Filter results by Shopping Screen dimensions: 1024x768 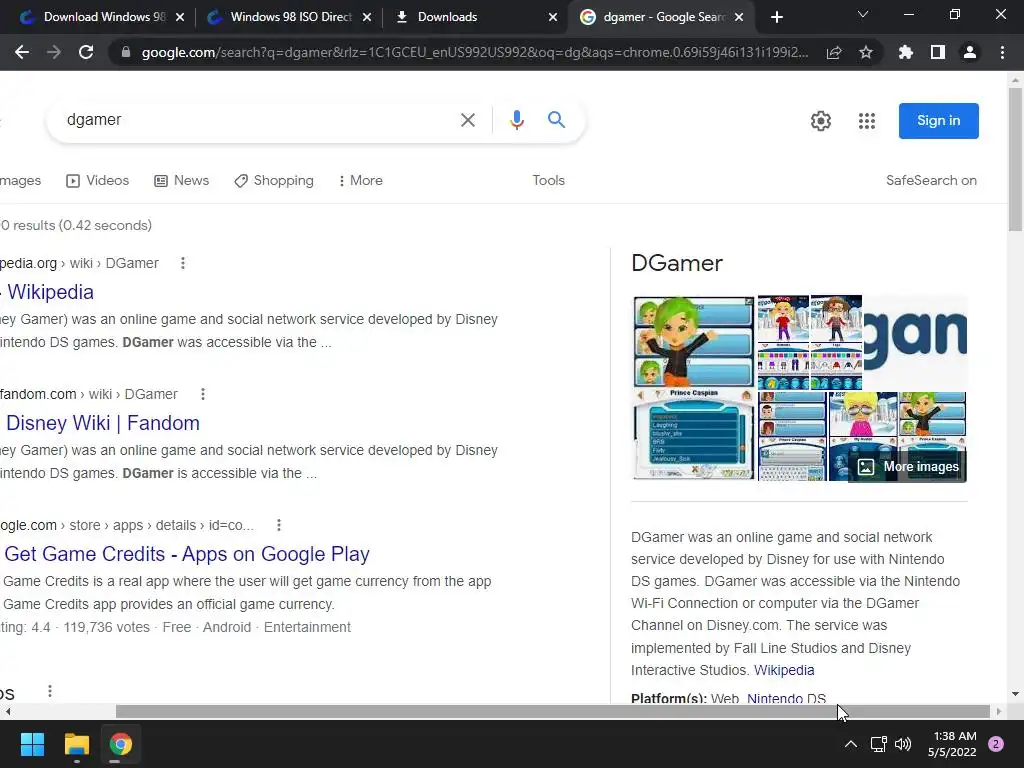coord(274,180)
